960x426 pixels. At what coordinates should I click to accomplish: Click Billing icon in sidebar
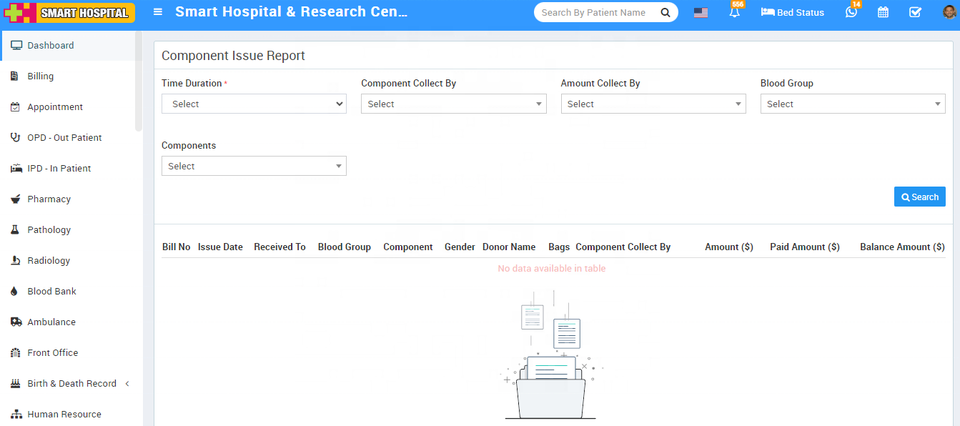(15, 77)
